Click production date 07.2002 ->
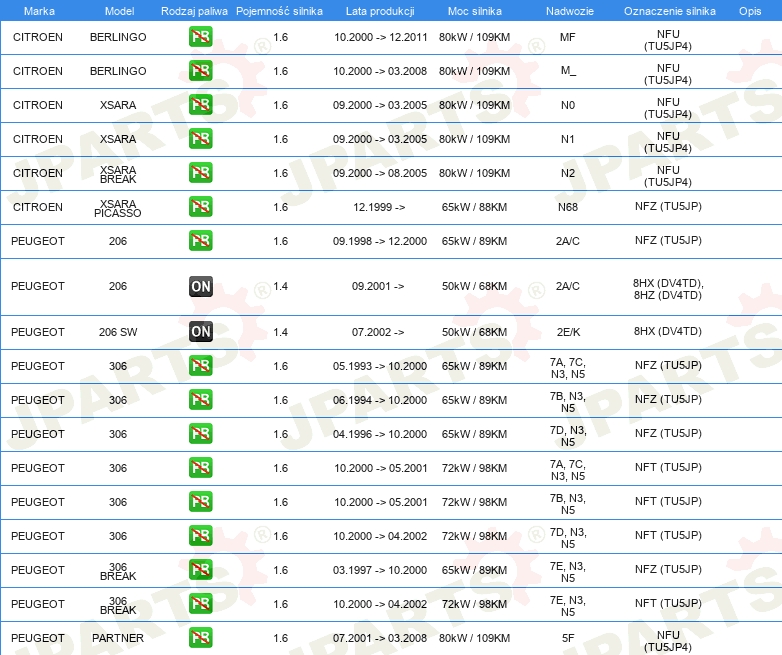Image resolution: width=782 pixels, height=655 pixels. [x=378, y=332]
